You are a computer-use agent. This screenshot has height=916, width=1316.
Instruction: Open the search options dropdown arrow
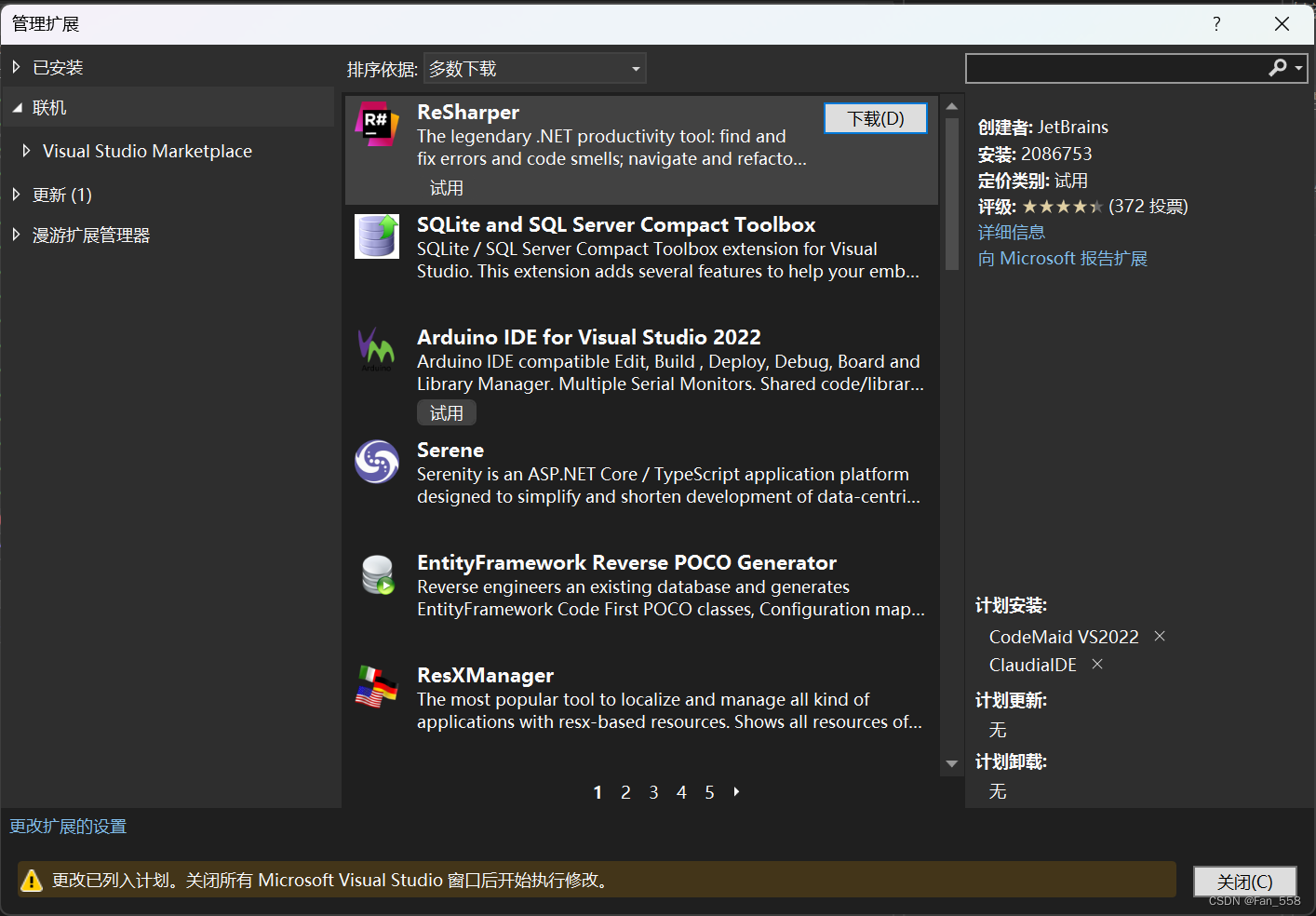click(x=1298, y=68)
